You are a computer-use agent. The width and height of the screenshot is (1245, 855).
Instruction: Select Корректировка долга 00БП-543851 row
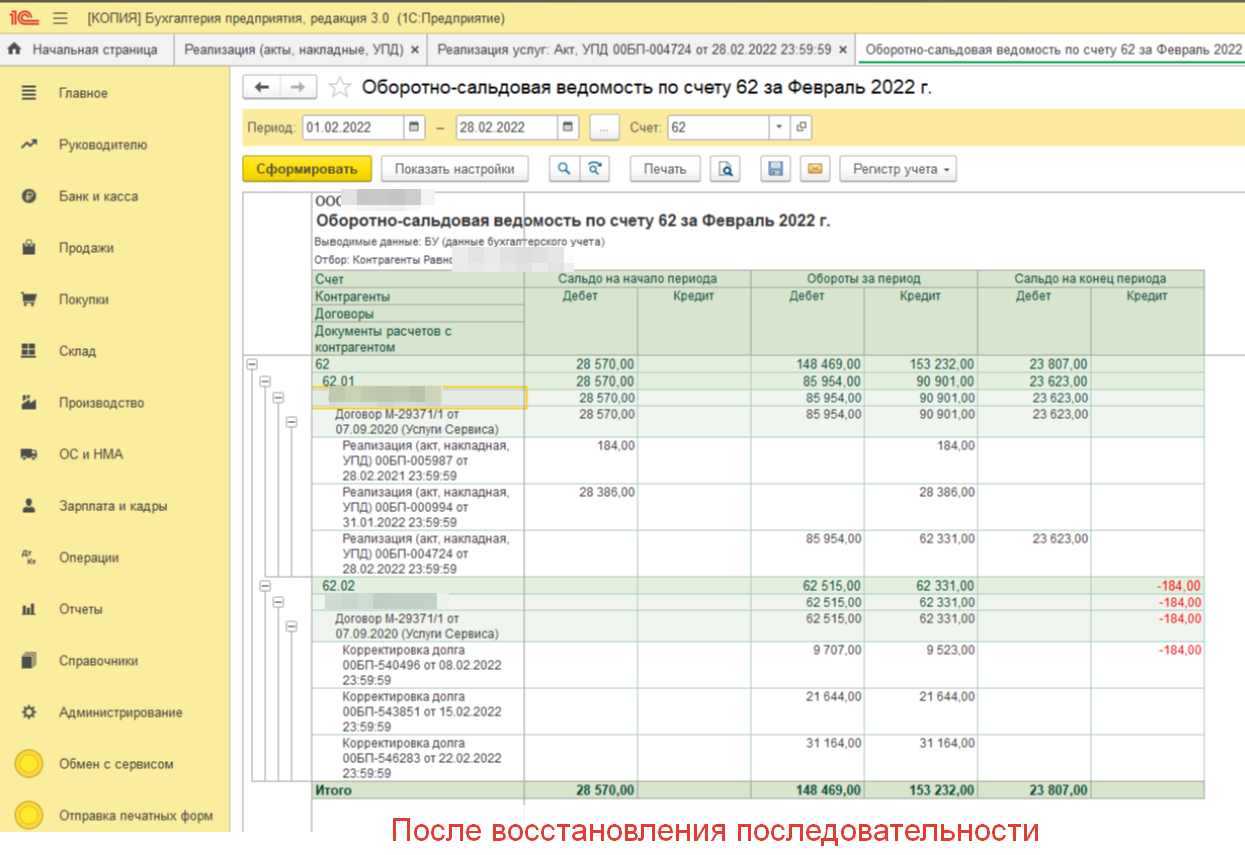click(760, 711)
